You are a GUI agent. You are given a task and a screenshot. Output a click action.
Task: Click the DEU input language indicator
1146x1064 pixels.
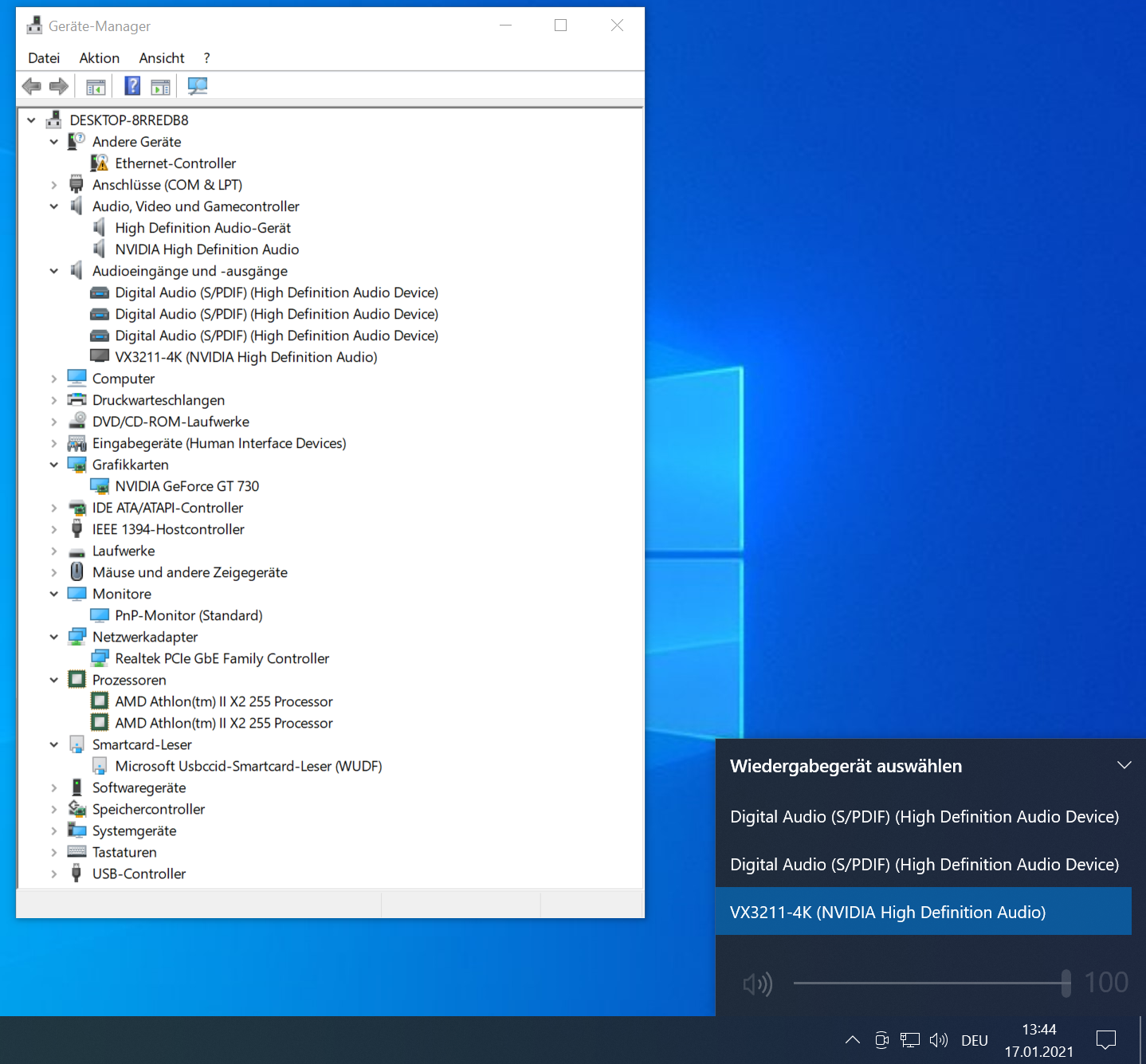975,1040
